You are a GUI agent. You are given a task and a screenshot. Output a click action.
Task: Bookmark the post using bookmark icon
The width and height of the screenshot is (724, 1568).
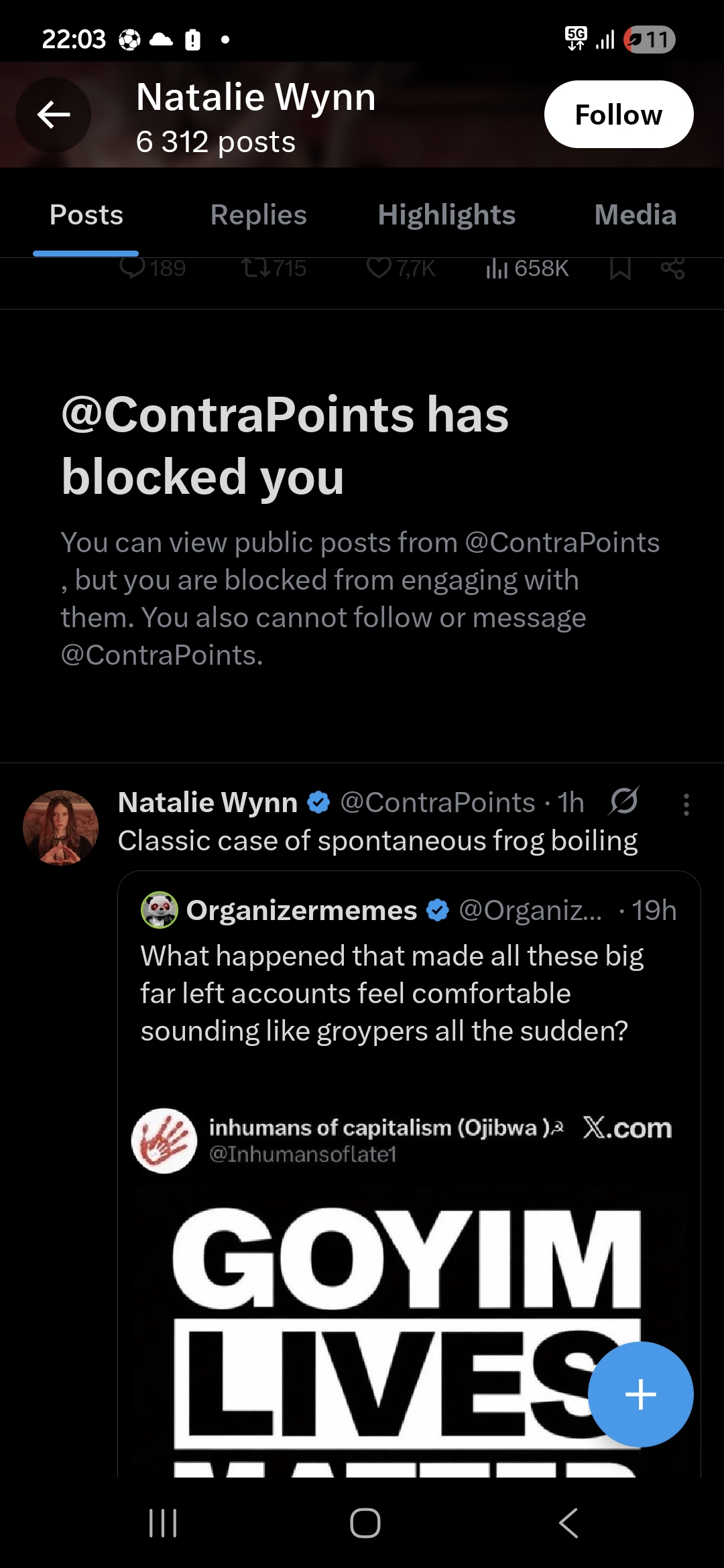pos(620,269)
